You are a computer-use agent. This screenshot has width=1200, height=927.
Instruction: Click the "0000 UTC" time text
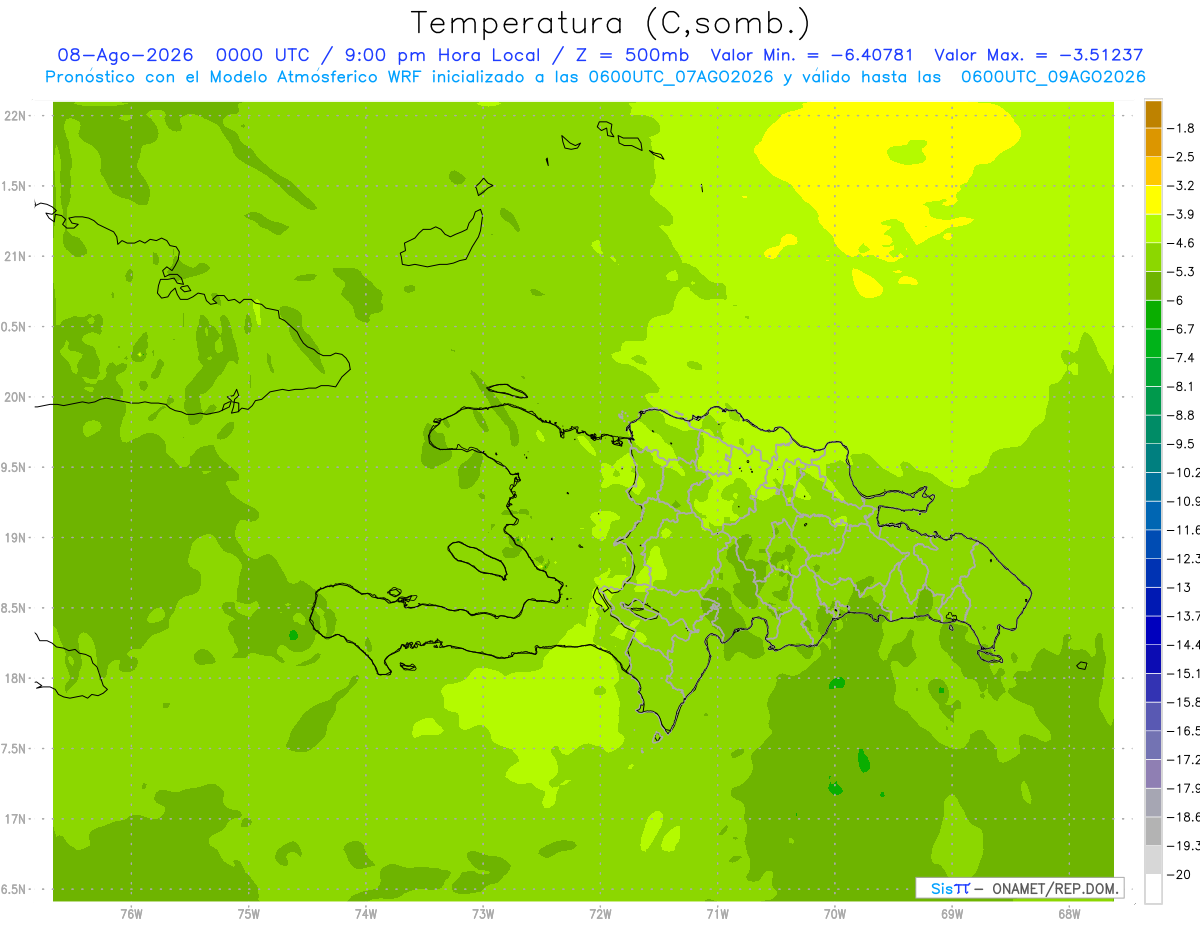(262, 56)
